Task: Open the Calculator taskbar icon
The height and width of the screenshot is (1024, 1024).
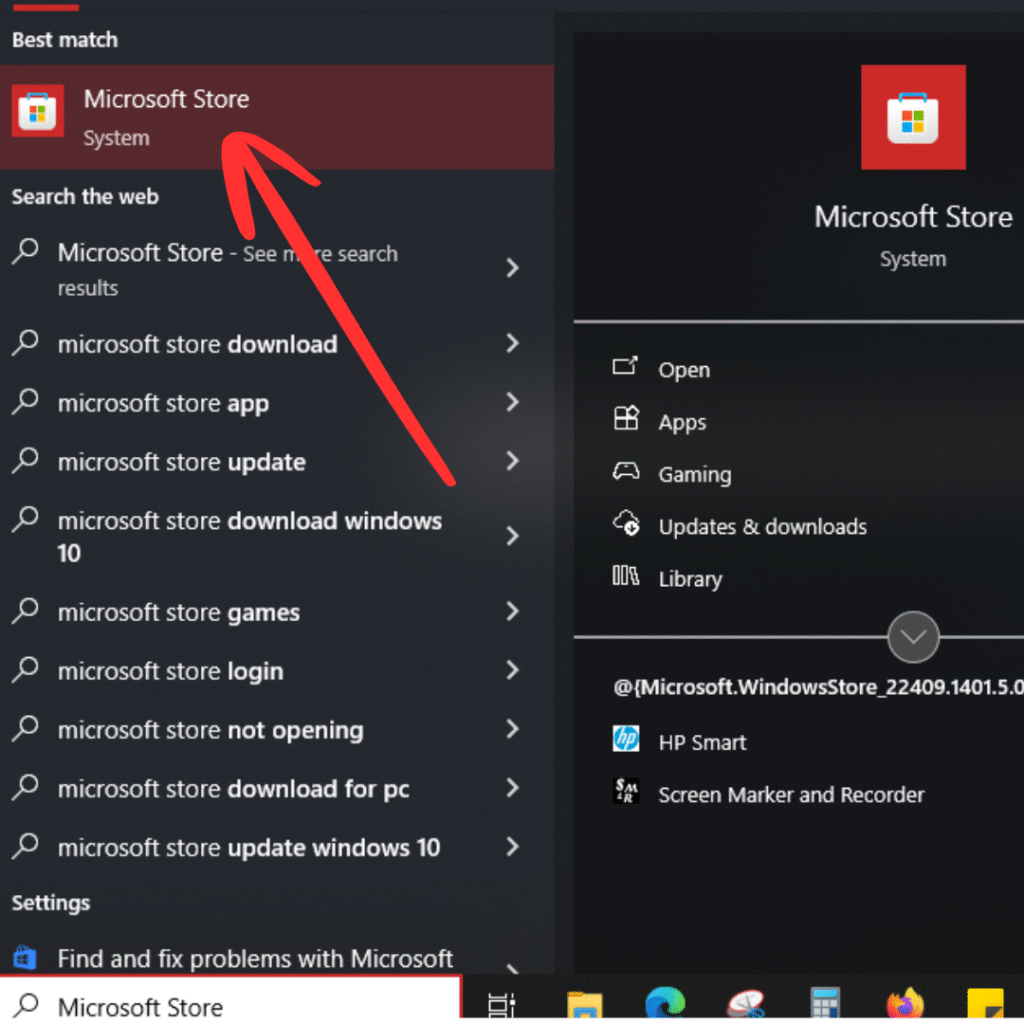Action: [824, 1004]
